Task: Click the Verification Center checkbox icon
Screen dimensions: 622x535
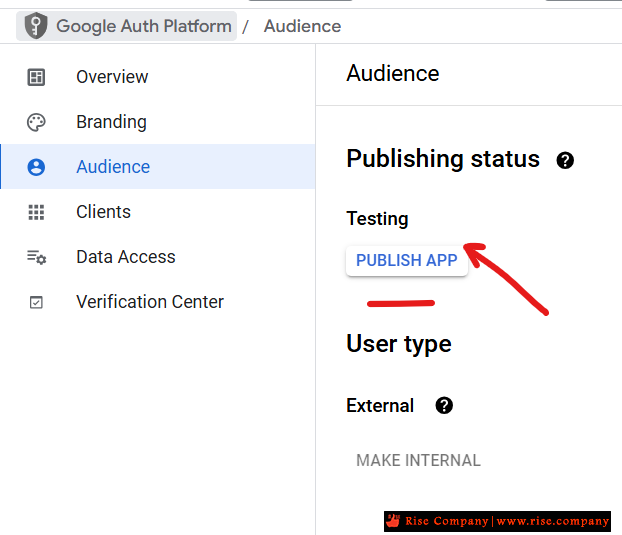Action: pyautogui.click(x=36, y=302)
